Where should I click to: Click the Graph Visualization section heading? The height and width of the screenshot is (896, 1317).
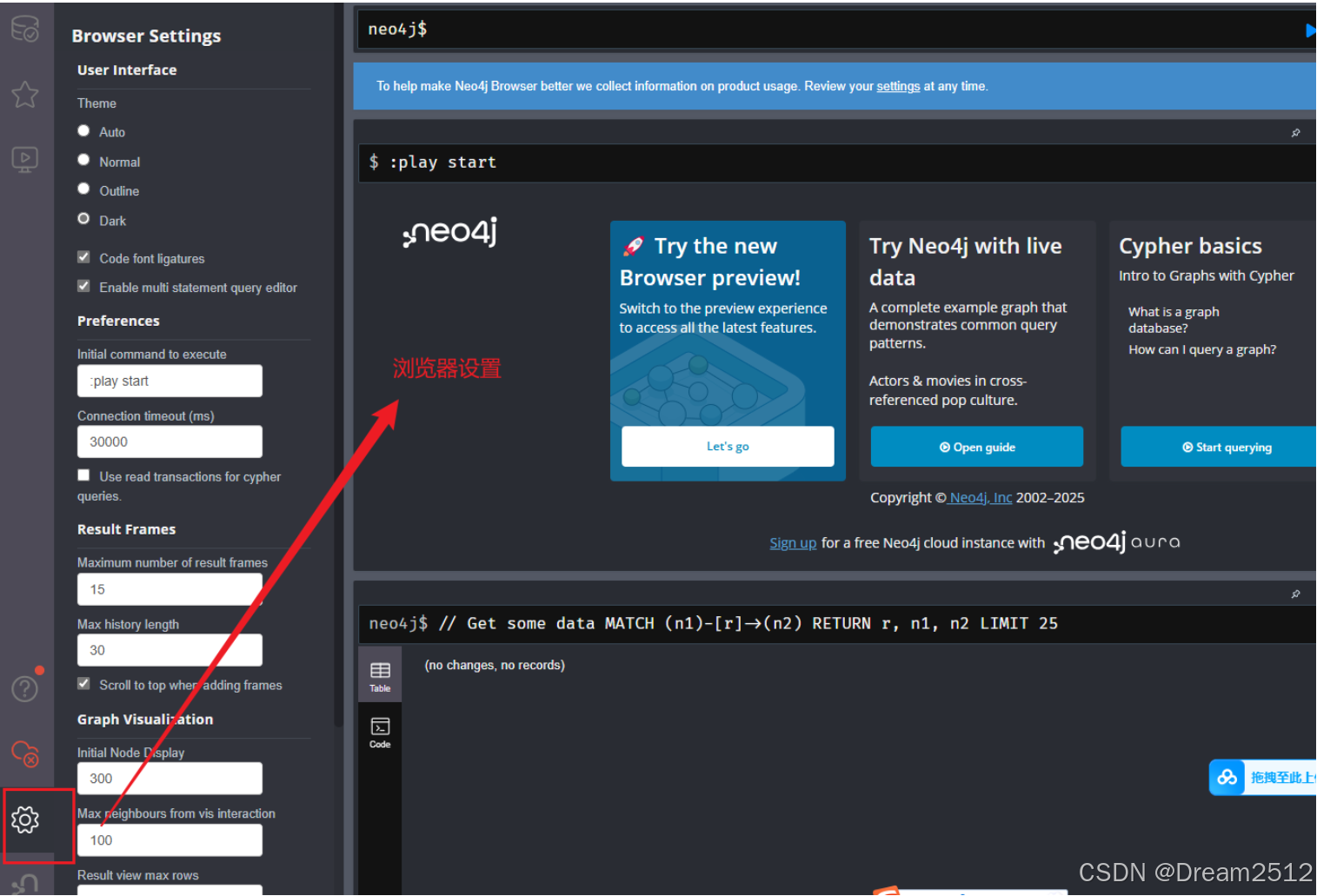tap(145, 720)
